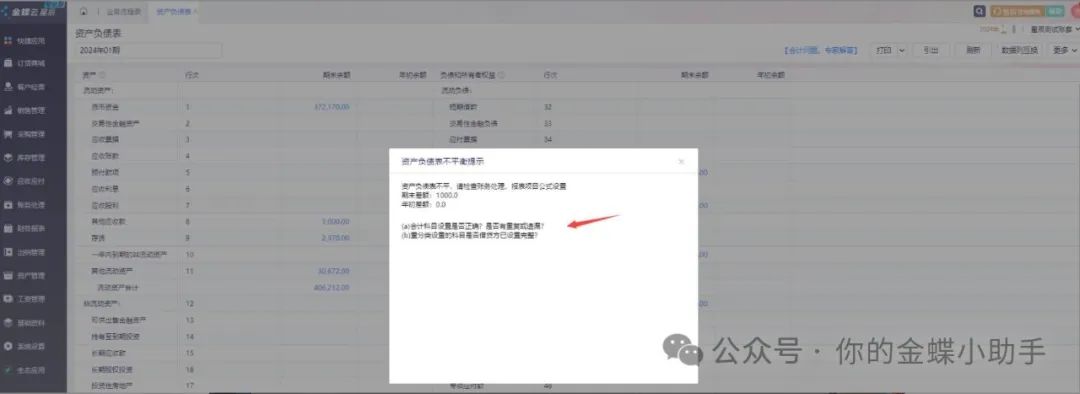This screenshot has width=1080, height=394.
Task: Click the home icon tab
Action: (83, 12)
